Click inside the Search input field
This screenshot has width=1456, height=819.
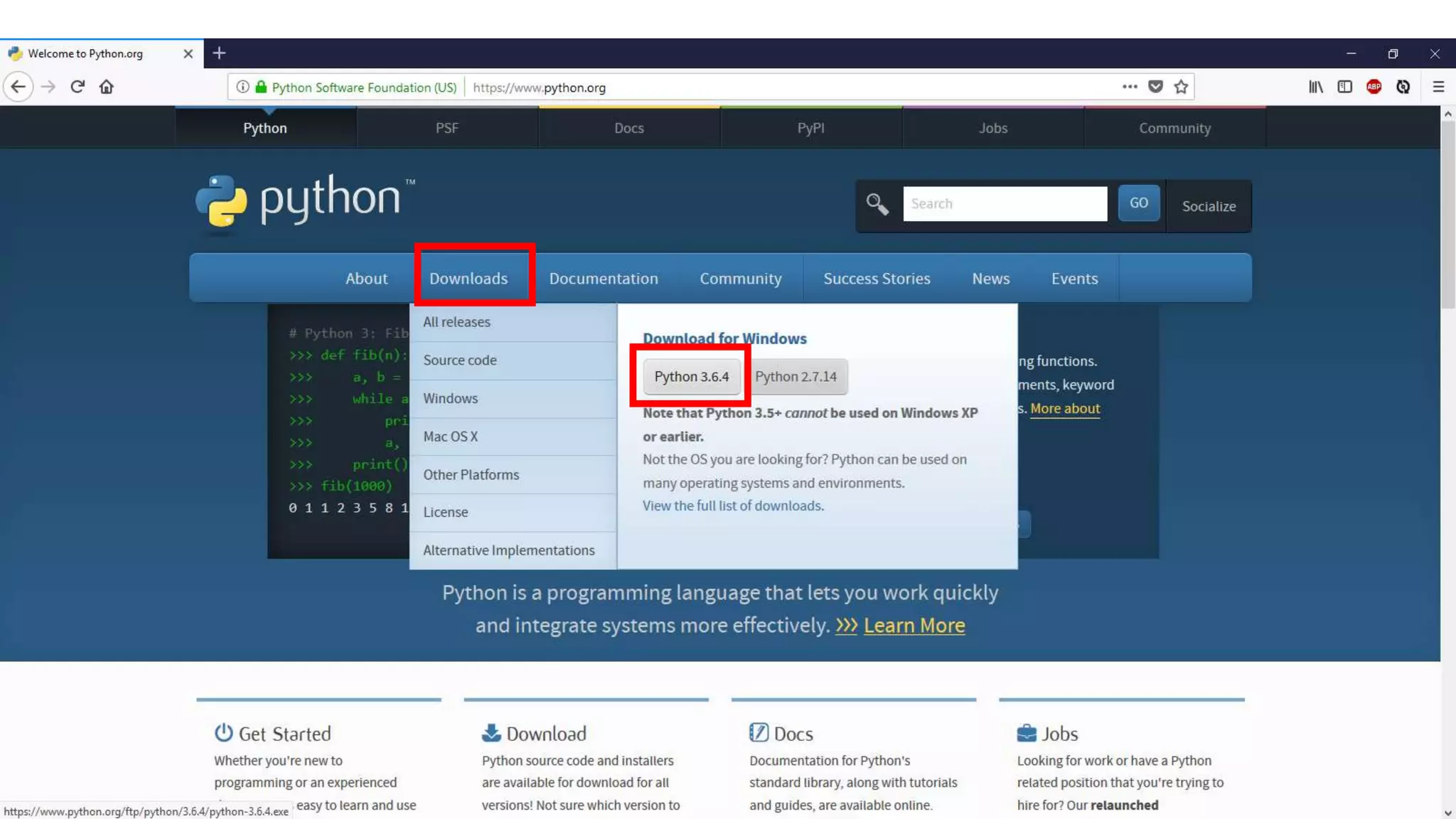coord(1005,204)
